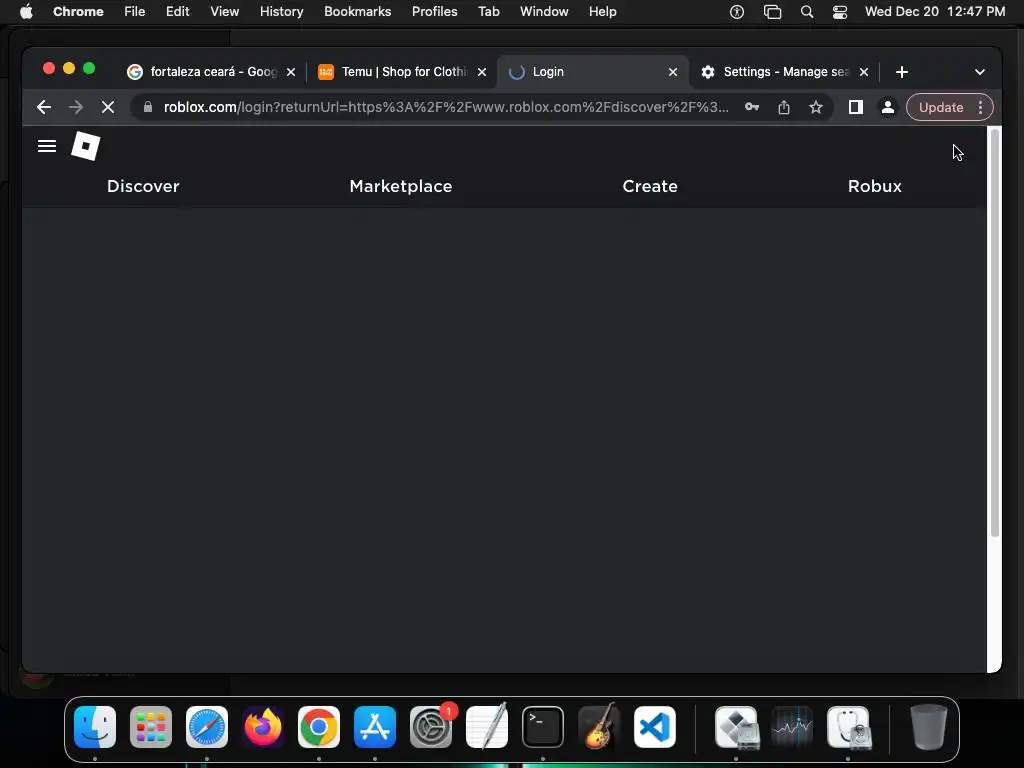
Task: Close the Login tab
Action: pyautogui.click(x=673, y=72)
